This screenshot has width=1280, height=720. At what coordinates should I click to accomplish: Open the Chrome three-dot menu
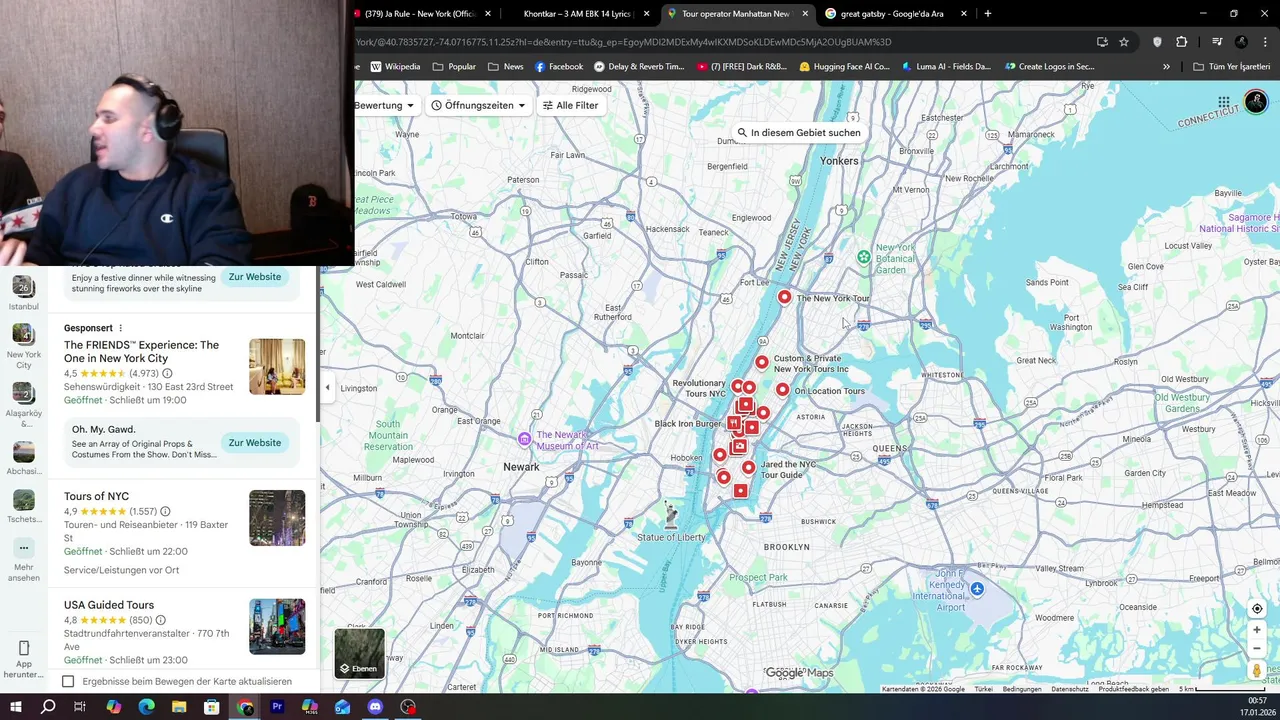pyautogui.click(x=1263, y=42)
